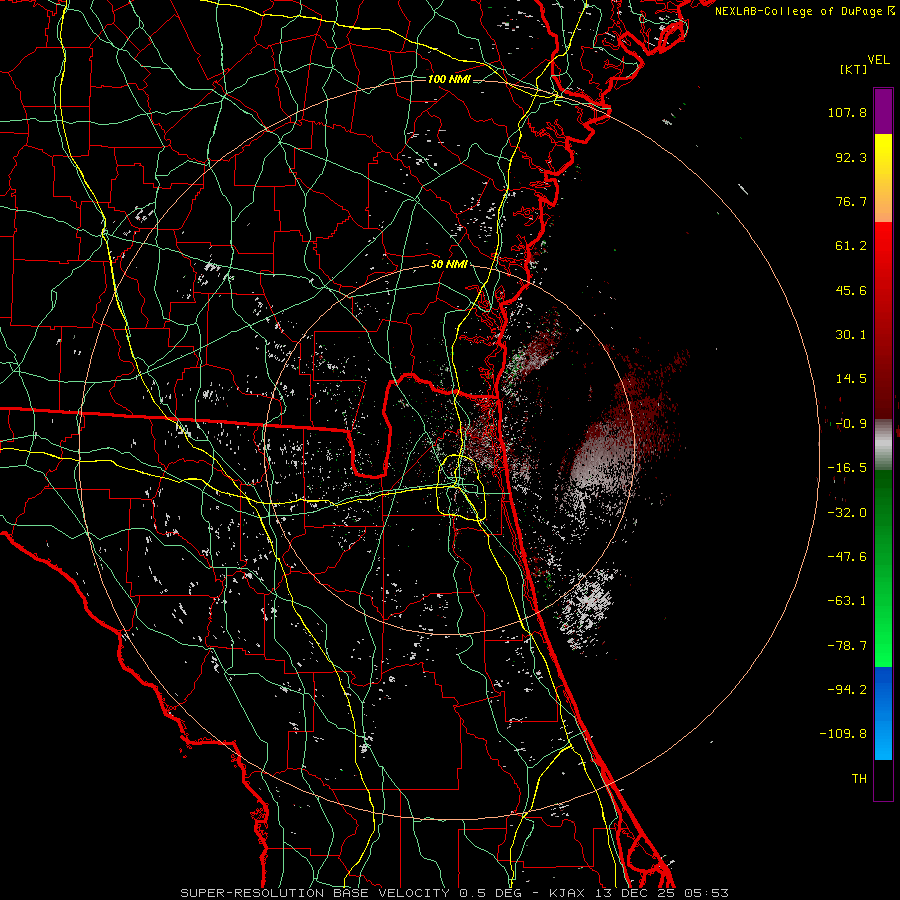This screenshot has height=900, width=900.
Task: Click the 50 NMI range ring label
Action: point(449,265)
